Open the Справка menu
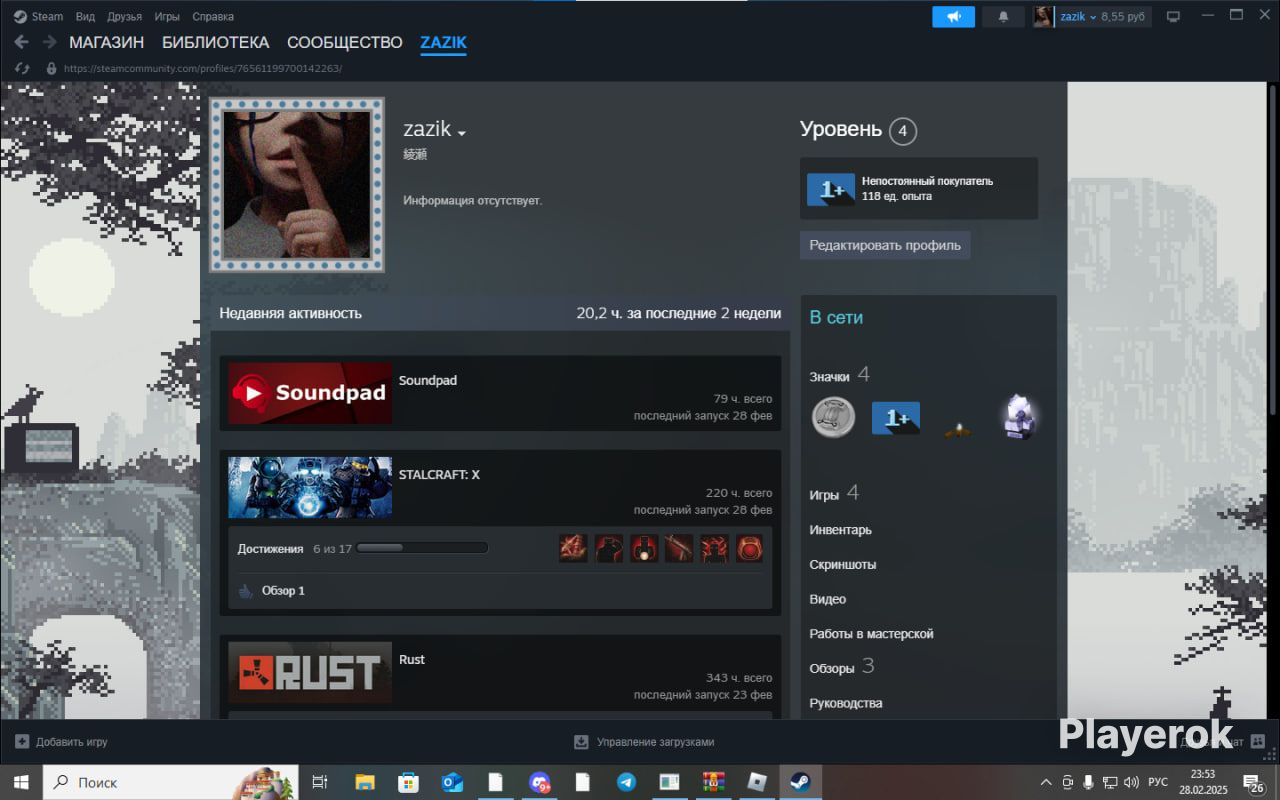This screenshot has width=1280, height=800. pyautogui.click(x=213, y=16)
